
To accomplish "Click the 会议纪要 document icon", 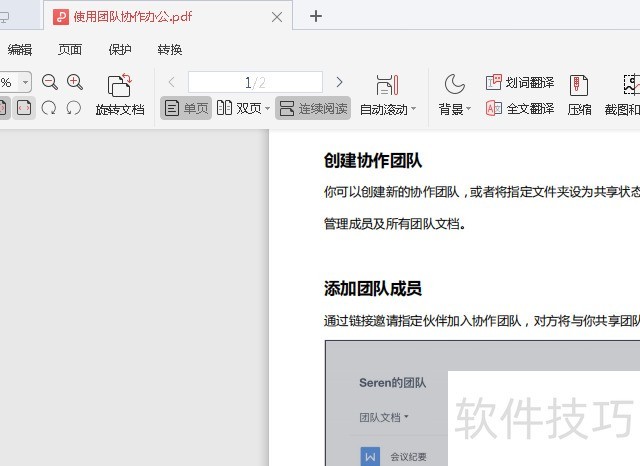I will coord(370,457).
